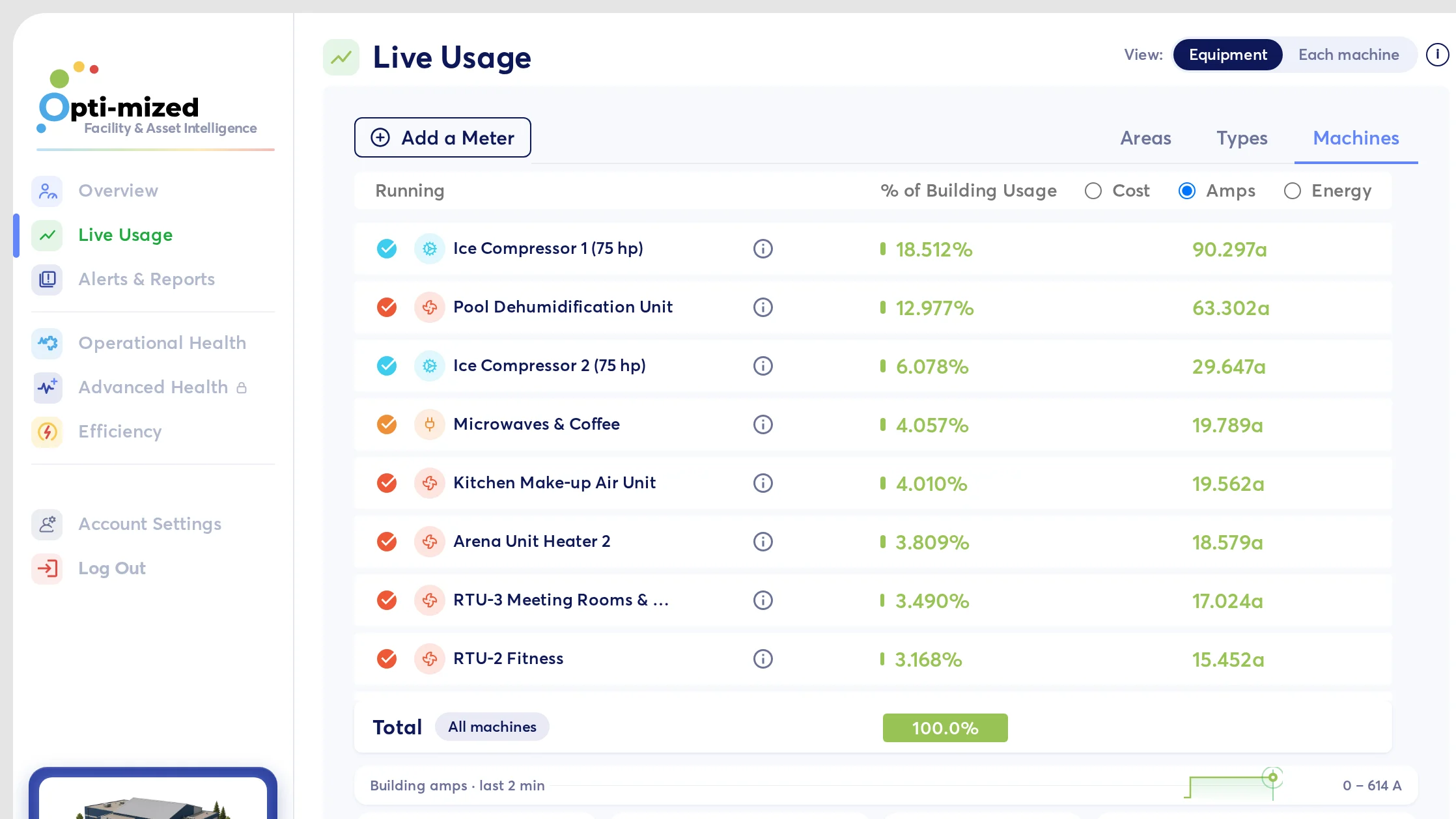Click the building amps sparkline marker
Image resolution: width=1456 pixels, height=819 pixels.
pyautogui.click(x=1272, y=777)
